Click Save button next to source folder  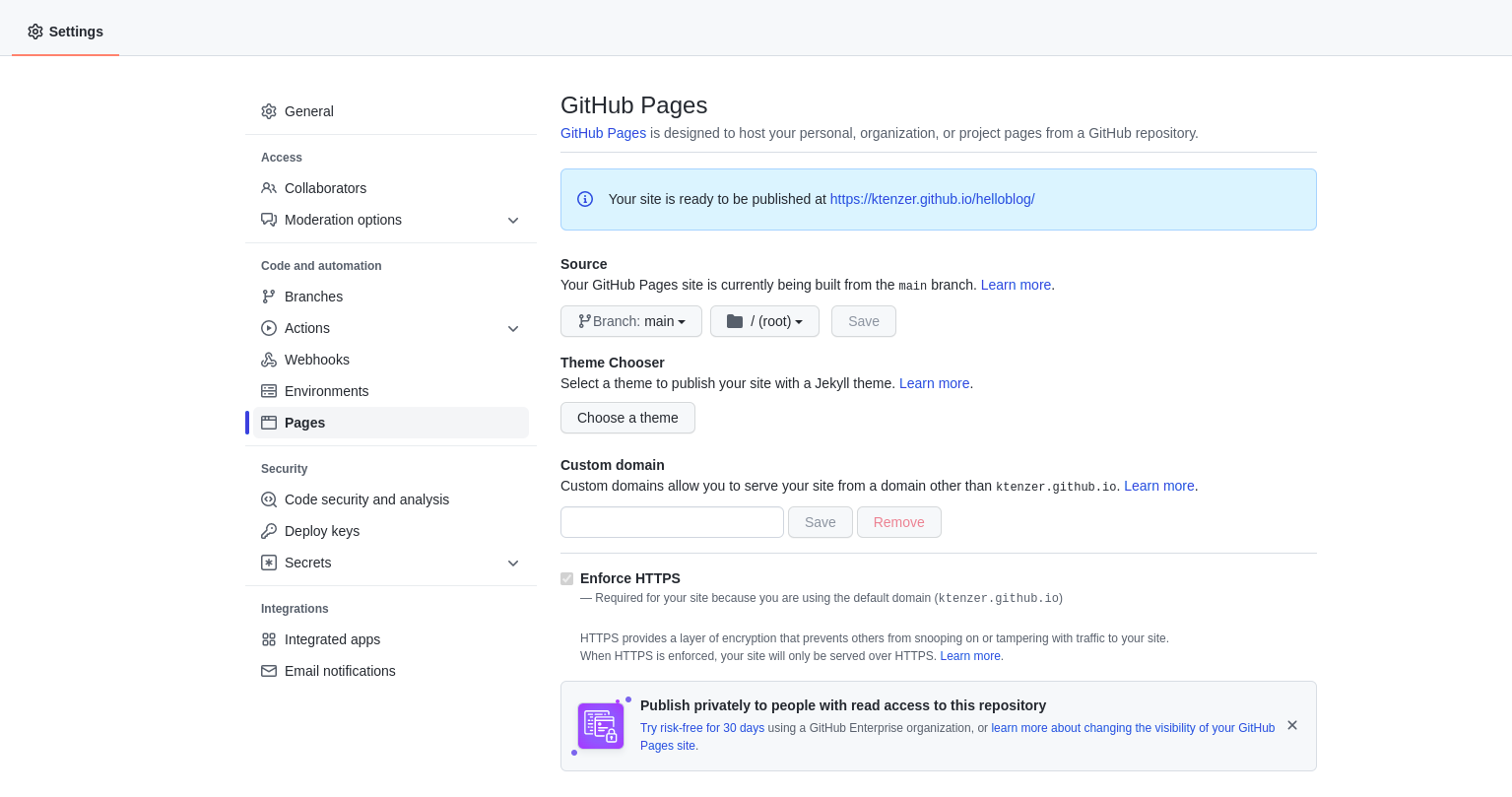[864, 321]
